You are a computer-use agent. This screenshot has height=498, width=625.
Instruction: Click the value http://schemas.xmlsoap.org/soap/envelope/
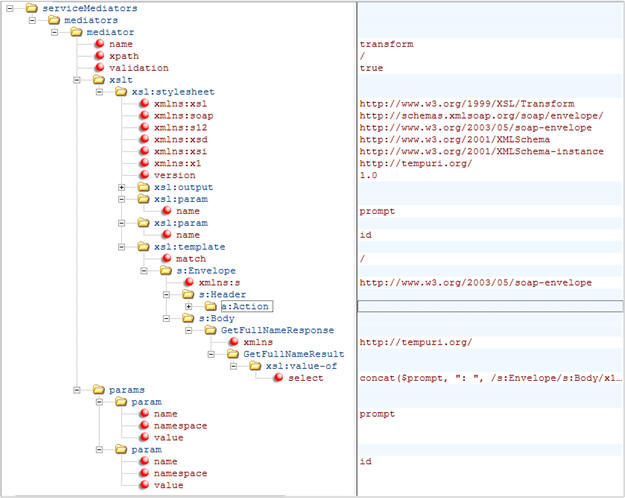click(481, 116)
